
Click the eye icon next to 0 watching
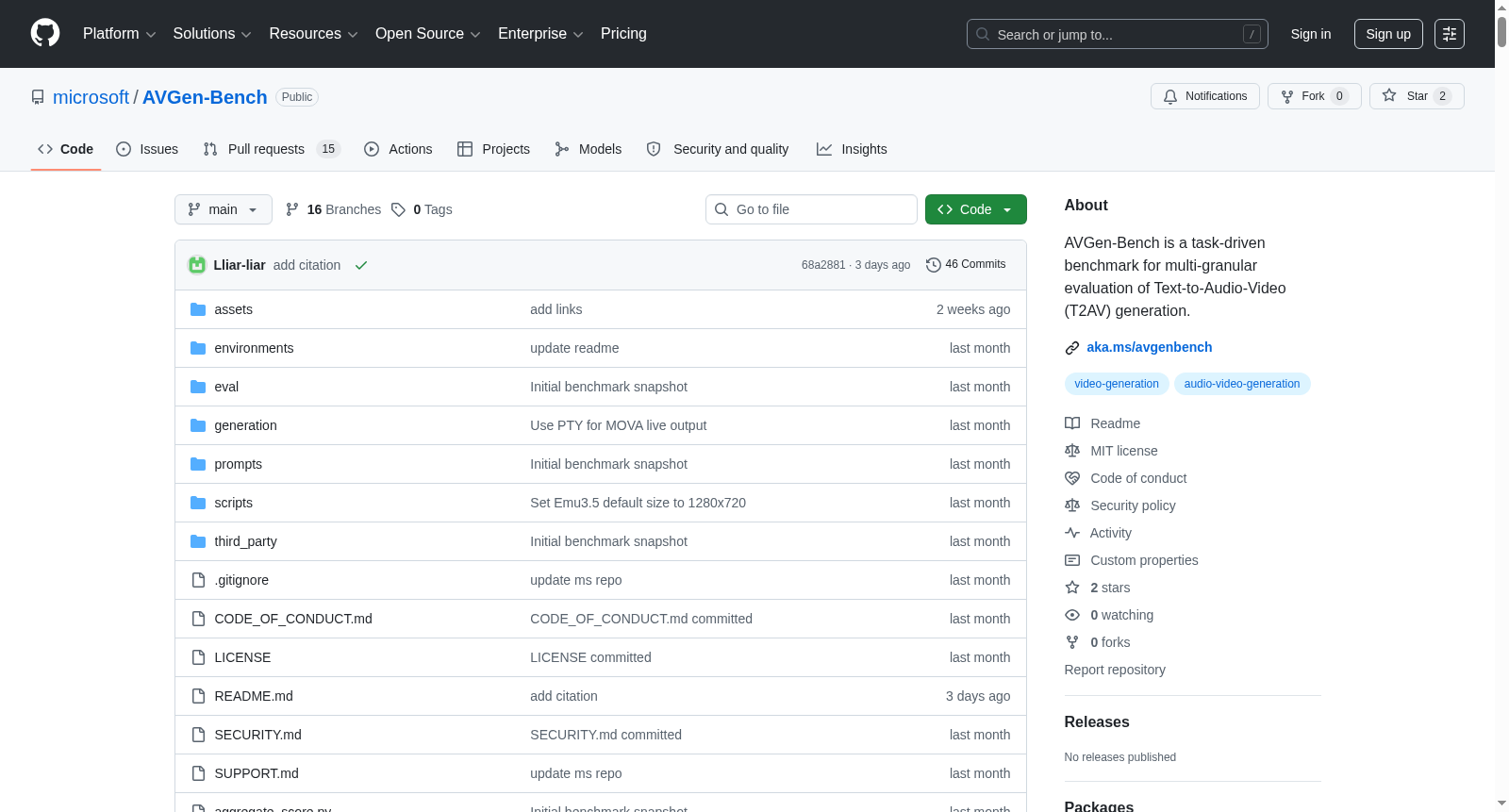[x=1072, y=615]
